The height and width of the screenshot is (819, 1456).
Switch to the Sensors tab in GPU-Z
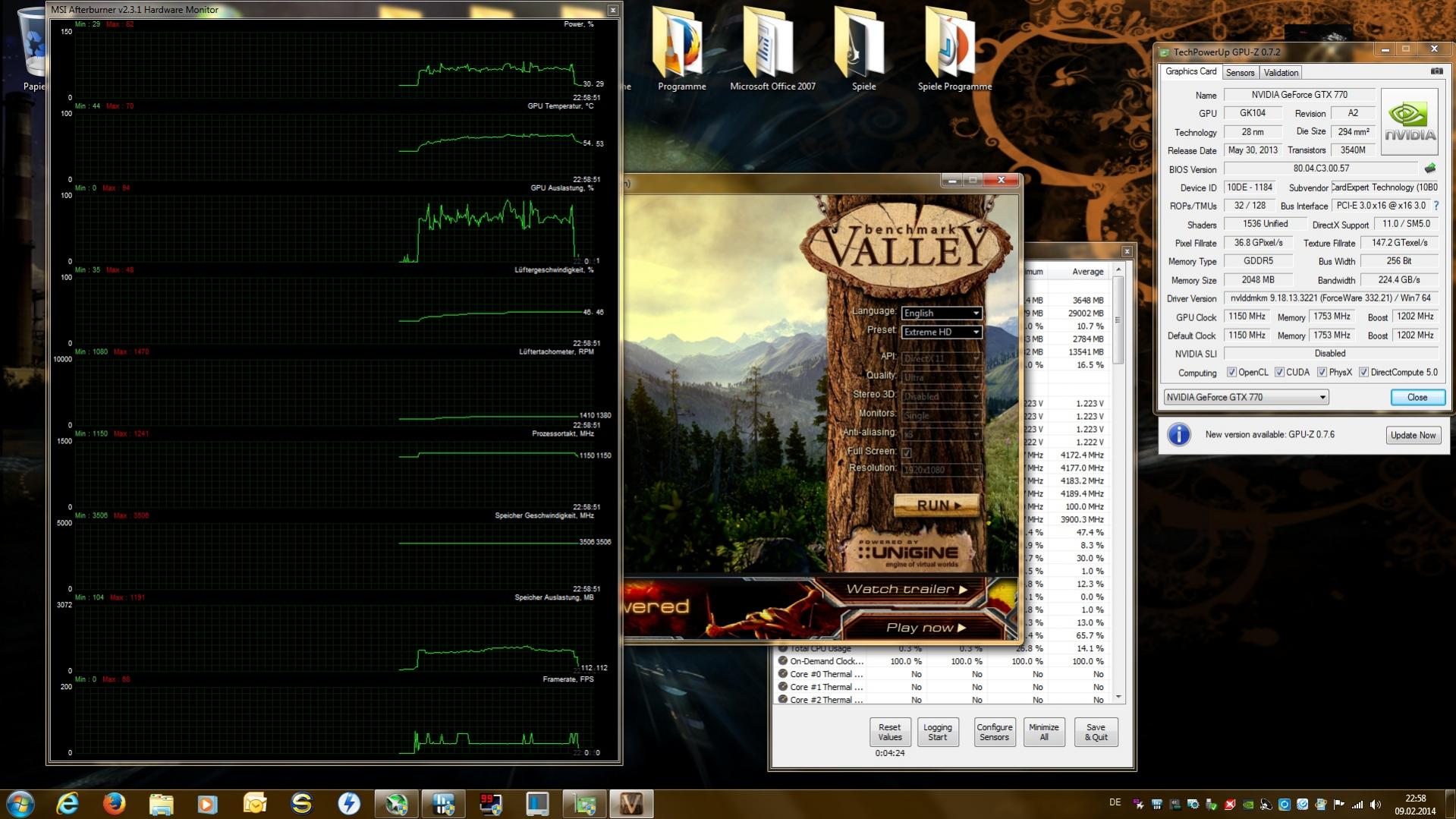click(1240, 73)
